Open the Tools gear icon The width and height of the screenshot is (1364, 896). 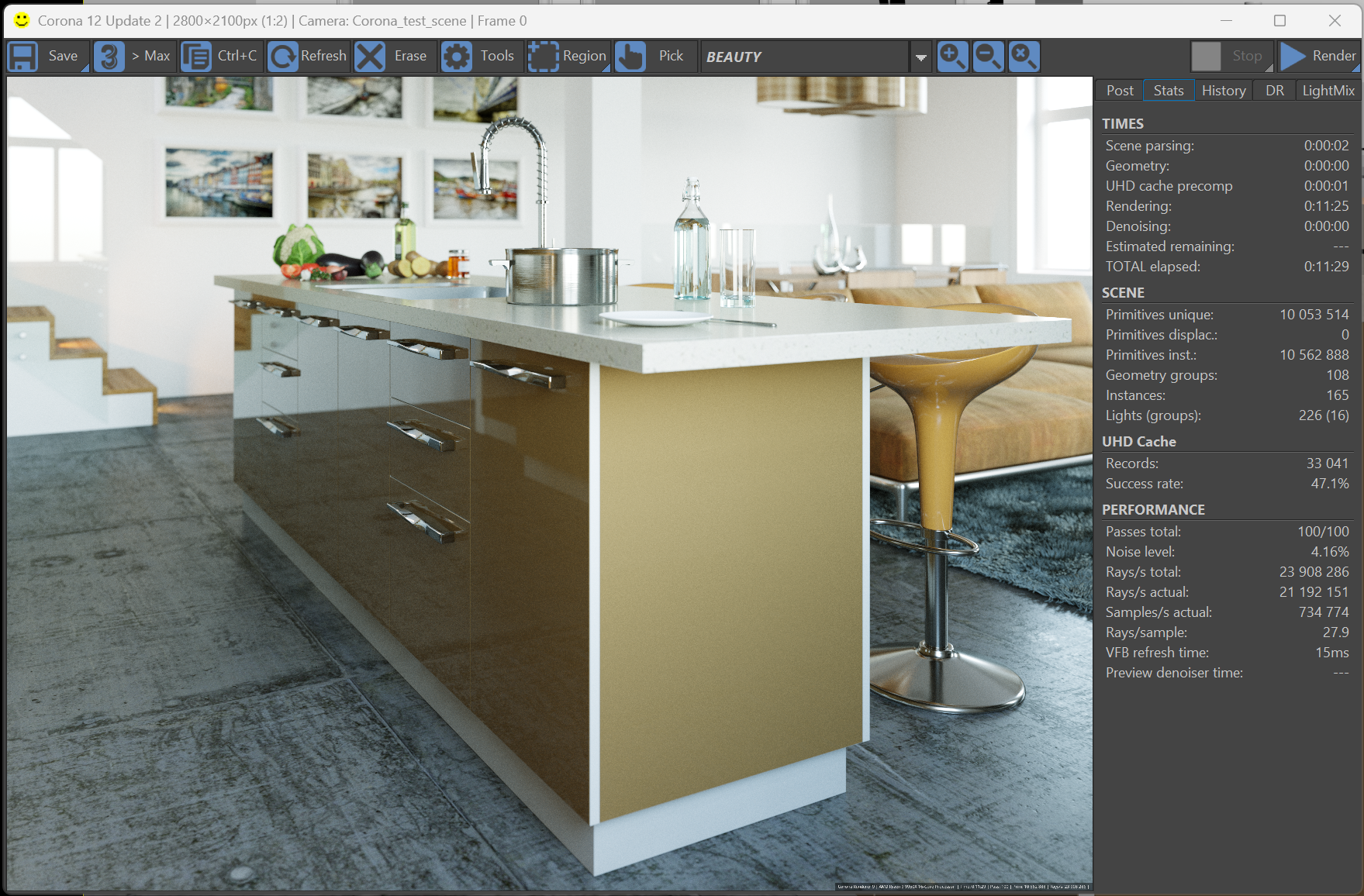click(457, 57)
